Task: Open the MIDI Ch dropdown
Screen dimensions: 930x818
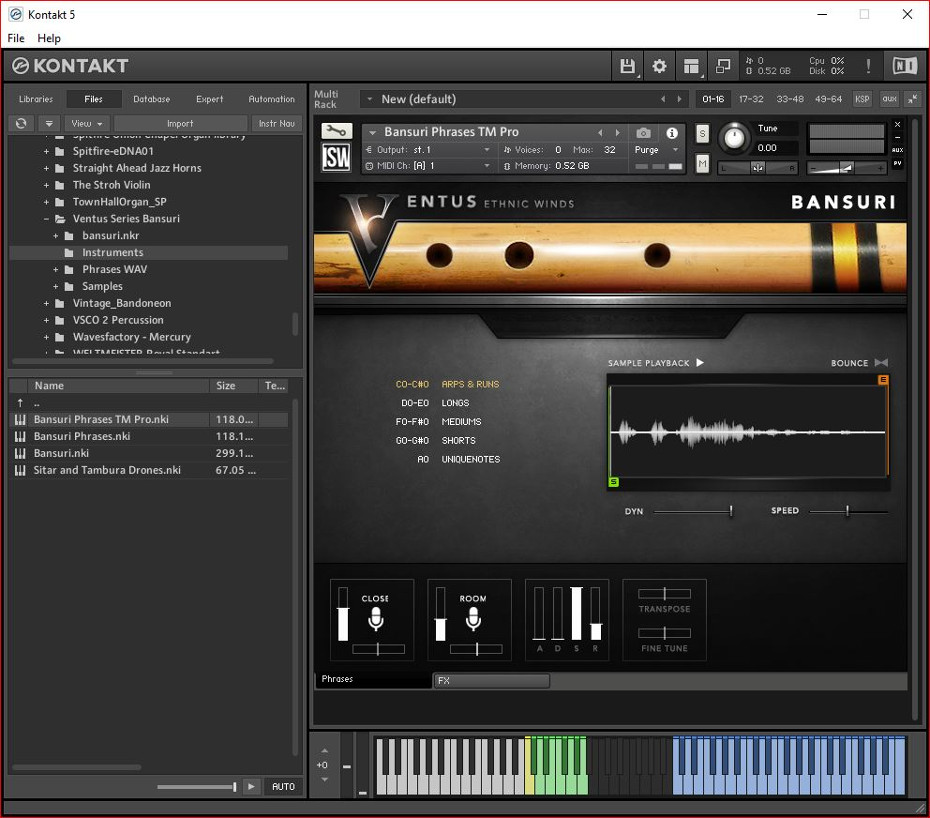Action: click(428, 166)
